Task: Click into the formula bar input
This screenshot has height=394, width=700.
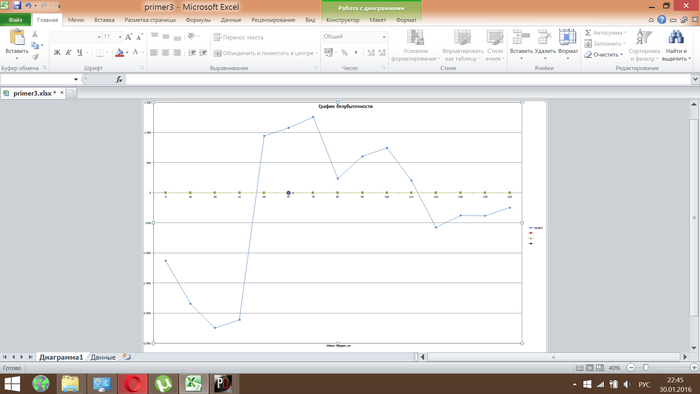Action: point(408,79)
